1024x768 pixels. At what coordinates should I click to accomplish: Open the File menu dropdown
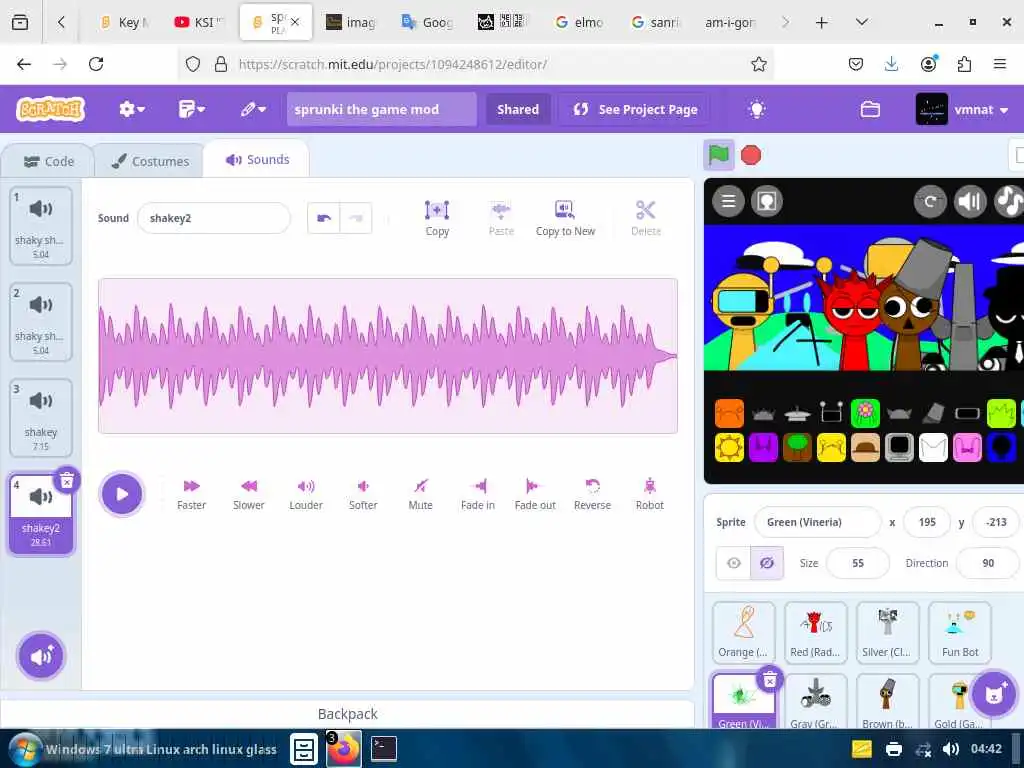(x=192, y=109)
